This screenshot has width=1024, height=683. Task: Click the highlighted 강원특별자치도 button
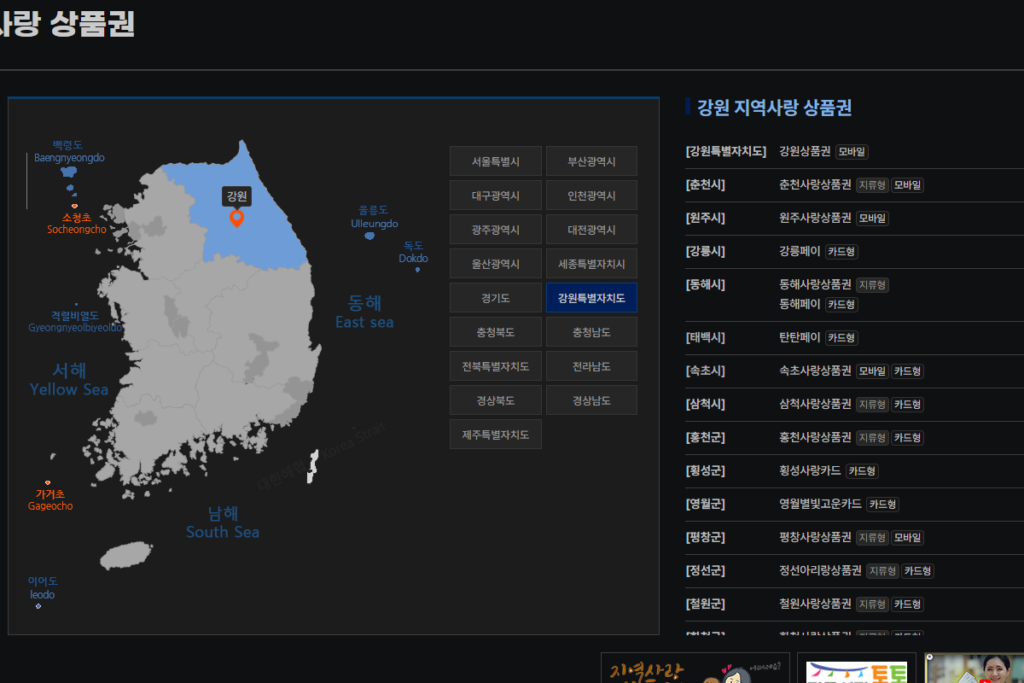click(592, 297)
